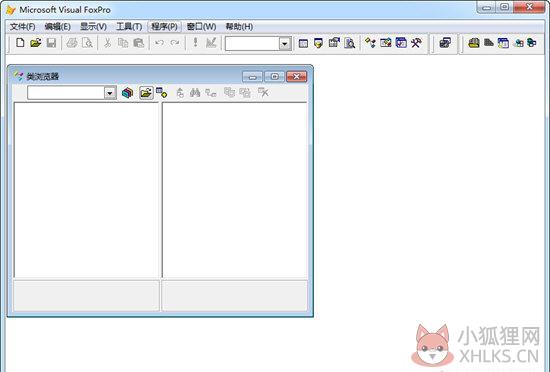Image resolution: width=550 pixels, height=372 pixels.
Task: Click the lower-left class description box
Action: pyautogui.click(x=86, y=295)
